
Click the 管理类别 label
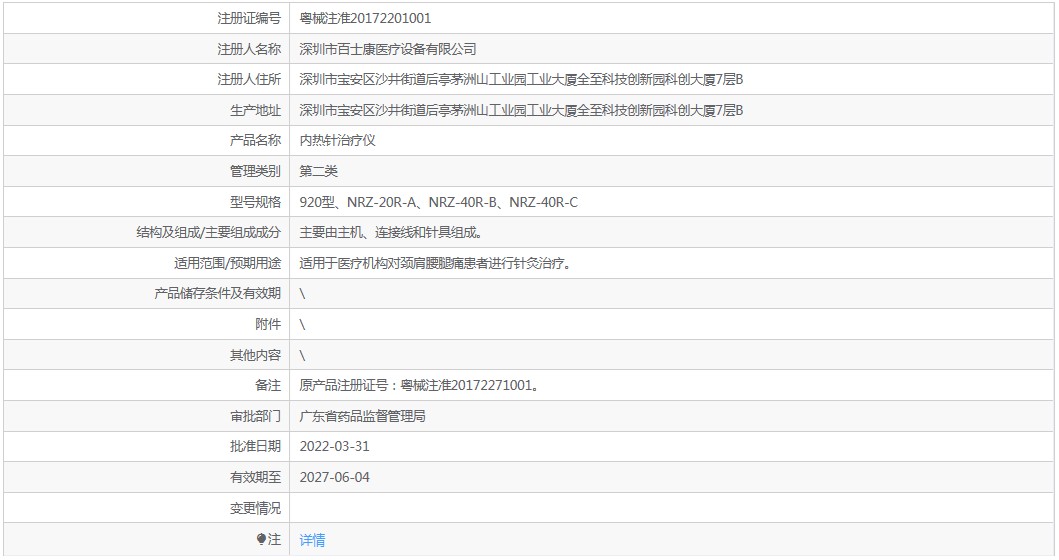(x=255, y=172)
